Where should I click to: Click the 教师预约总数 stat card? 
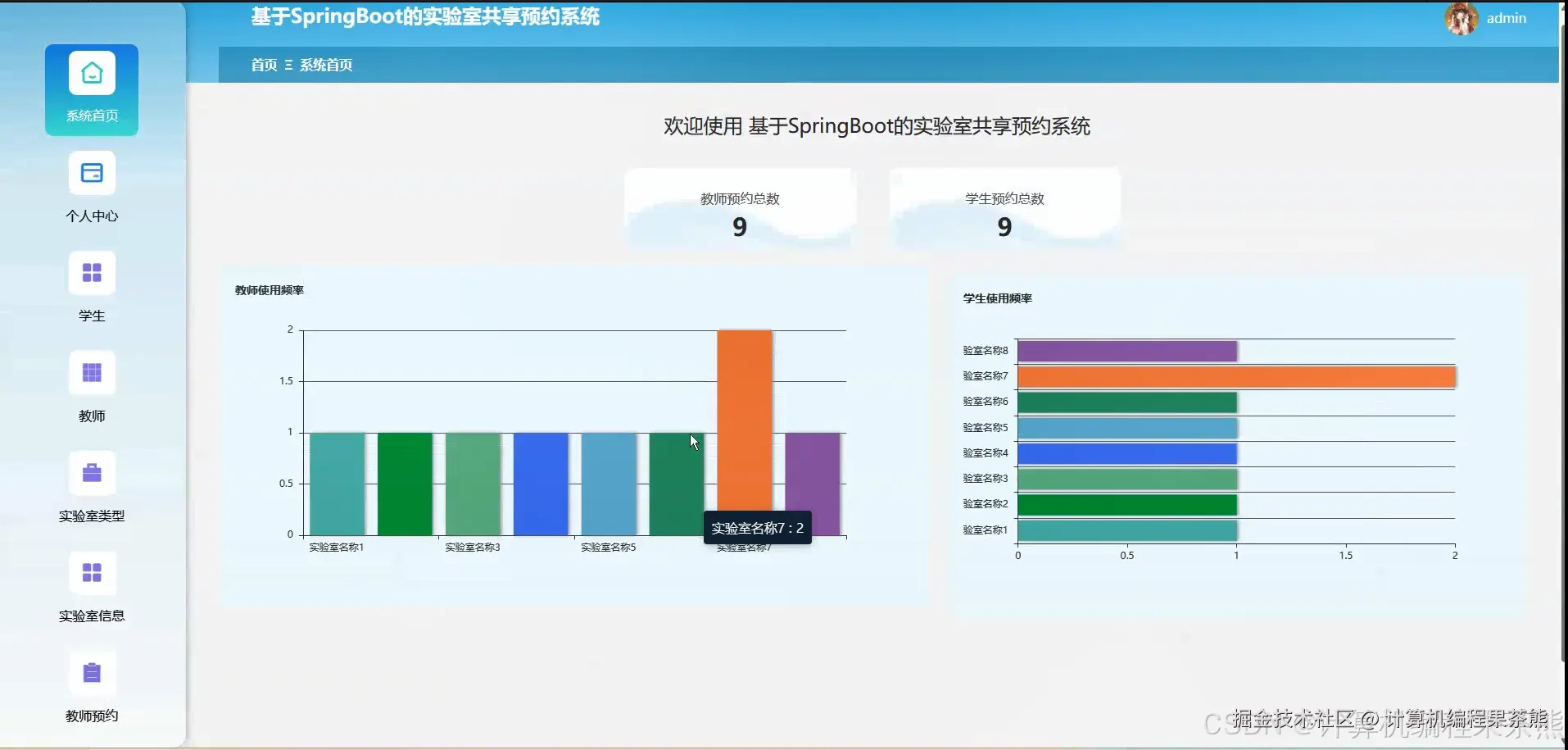point(739,209)
